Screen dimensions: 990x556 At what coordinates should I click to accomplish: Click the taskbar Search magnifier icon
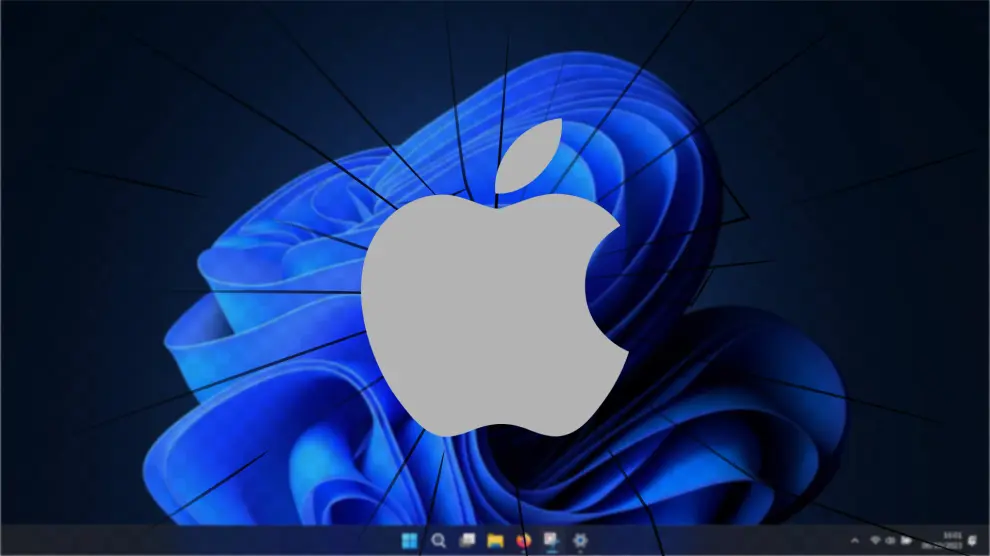(x=437, y=541)
